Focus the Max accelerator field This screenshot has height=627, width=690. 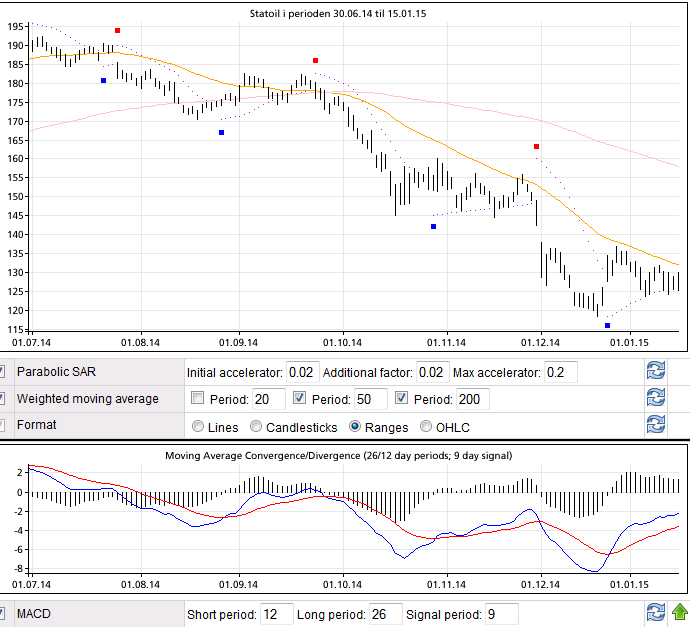(x=560, y=372)
